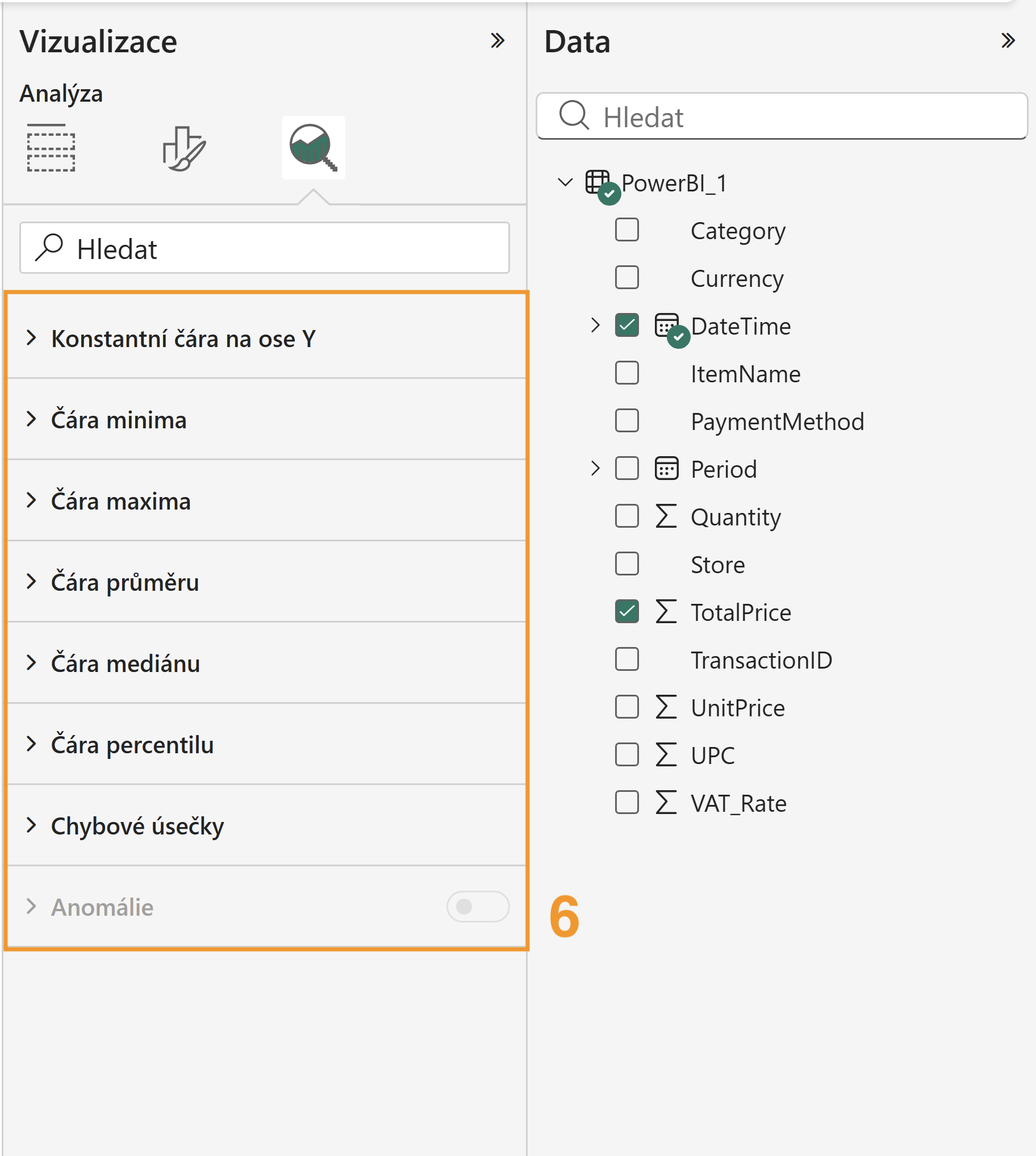The height and width of the screenshot is (1156, 1036).
Task: Check the PaymentMethod field checkbox
Action: click(x=626, y=421)
